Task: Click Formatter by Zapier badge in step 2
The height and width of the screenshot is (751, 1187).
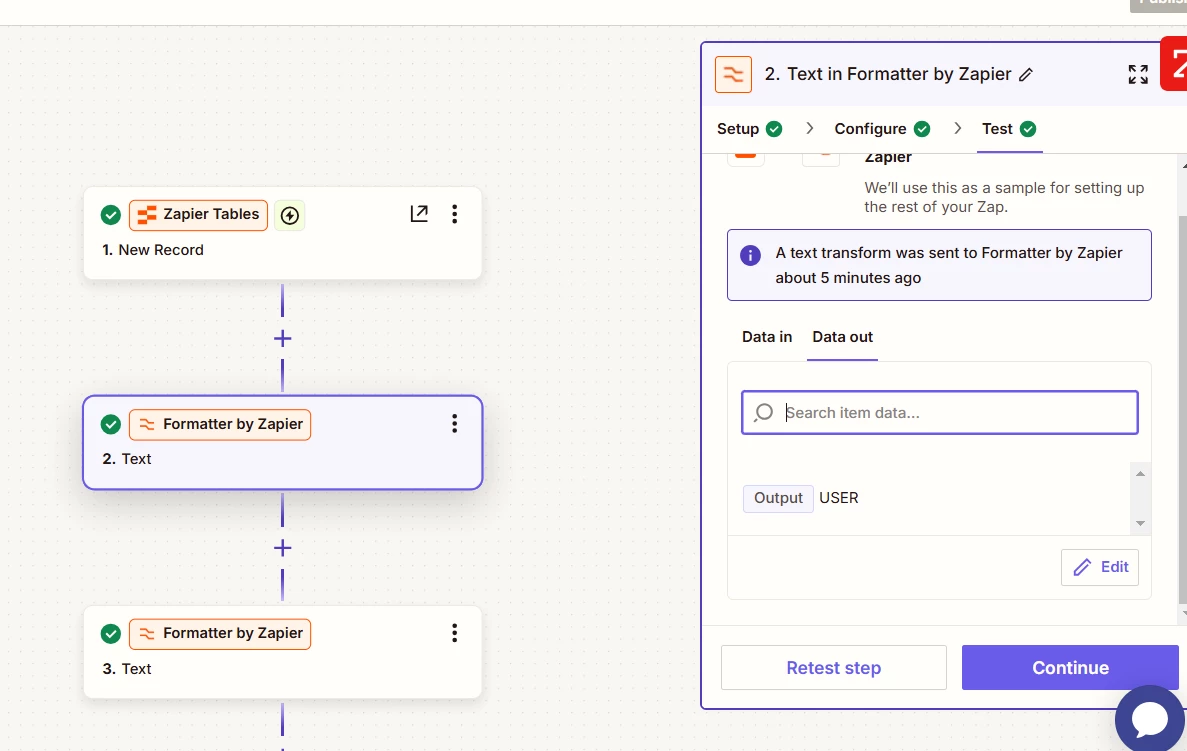Action: click(220, 425)
